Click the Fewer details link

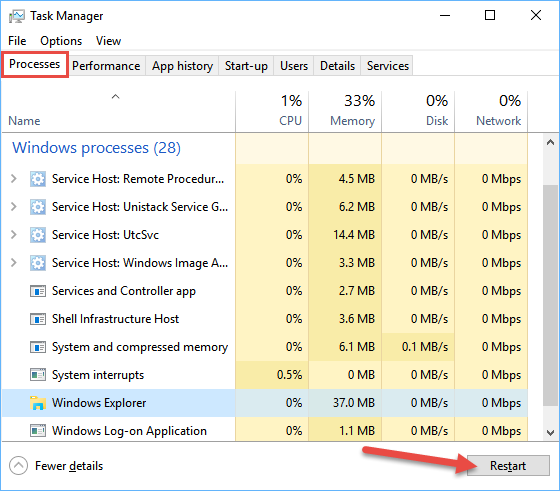coord(69,466)
